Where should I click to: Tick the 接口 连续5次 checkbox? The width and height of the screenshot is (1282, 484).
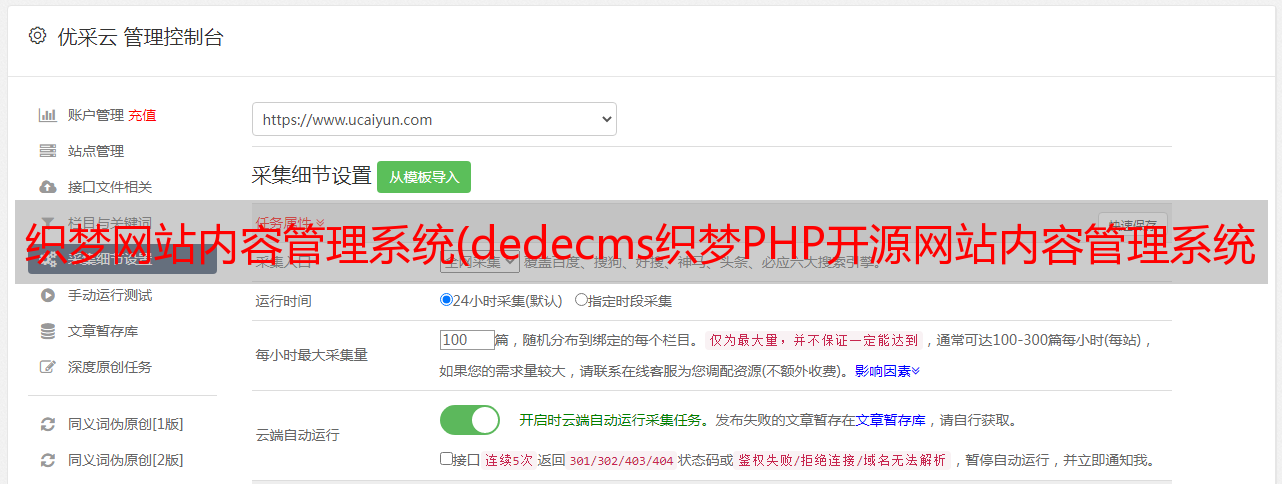[446, 459]
